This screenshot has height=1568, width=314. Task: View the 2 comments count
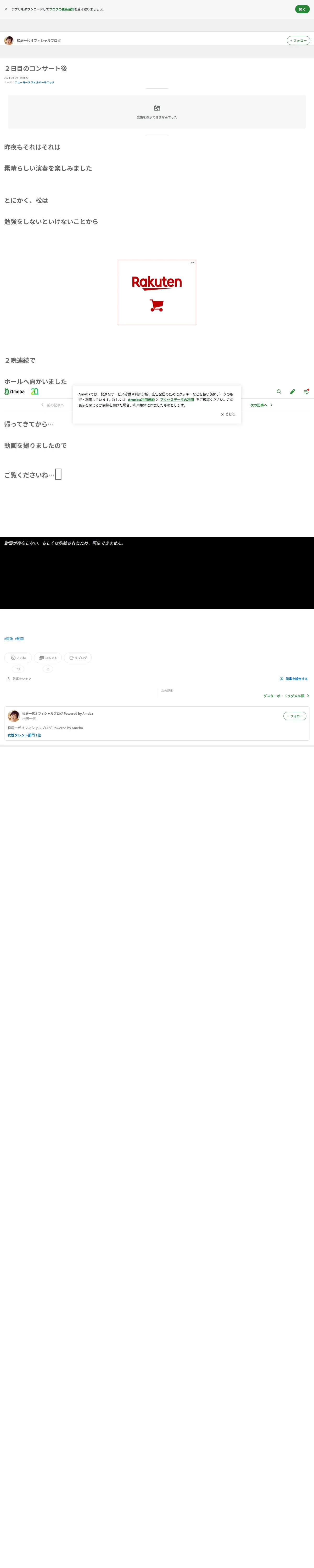coord(48,669)
